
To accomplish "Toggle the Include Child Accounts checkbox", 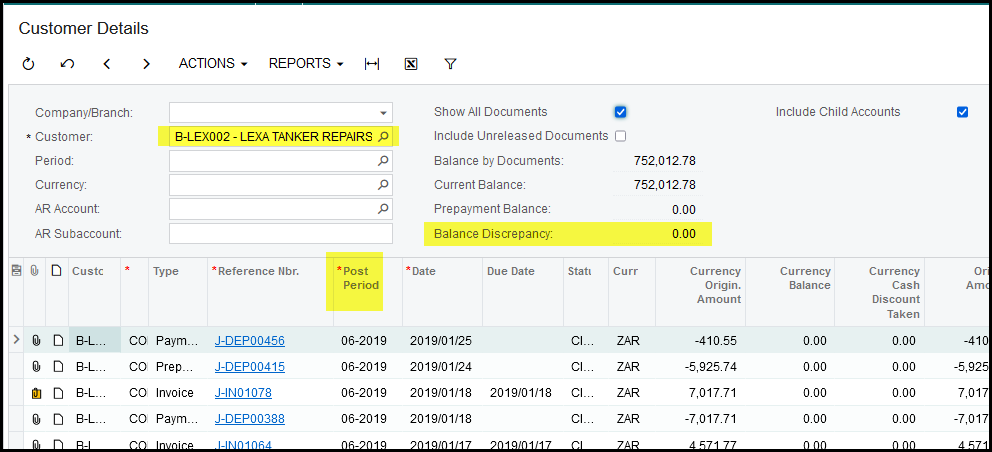I will click(x=962, y=112).
